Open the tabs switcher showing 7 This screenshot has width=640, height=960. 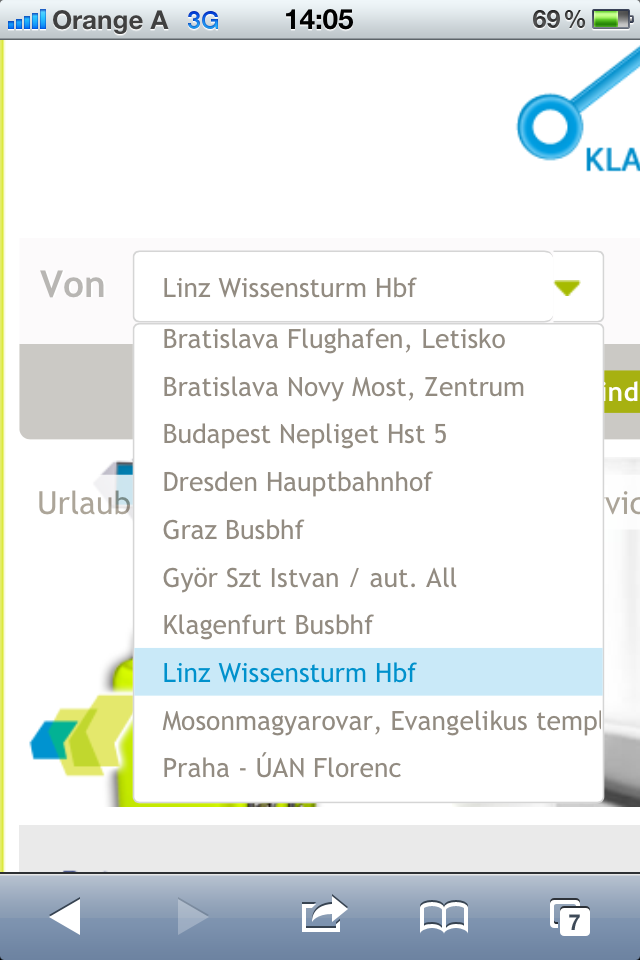pyautogui.click(x=570, y=917)
